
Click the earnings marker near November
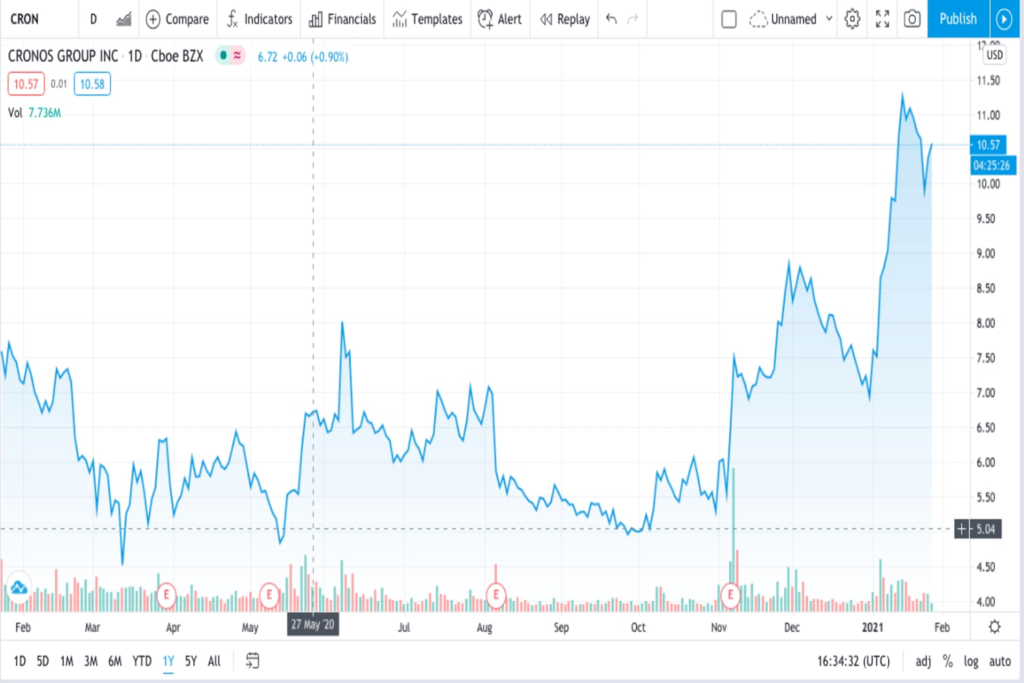click(730, 595)
